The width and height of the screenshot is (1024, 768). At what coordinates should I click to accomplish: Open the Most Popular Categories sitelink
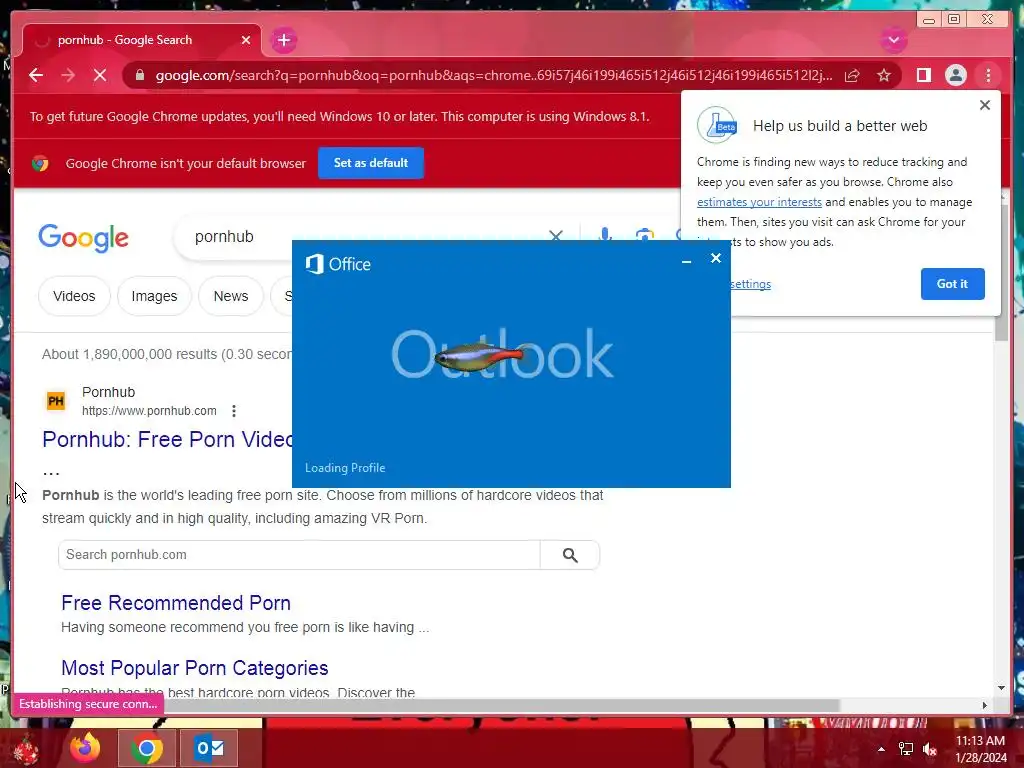point(195,668)
